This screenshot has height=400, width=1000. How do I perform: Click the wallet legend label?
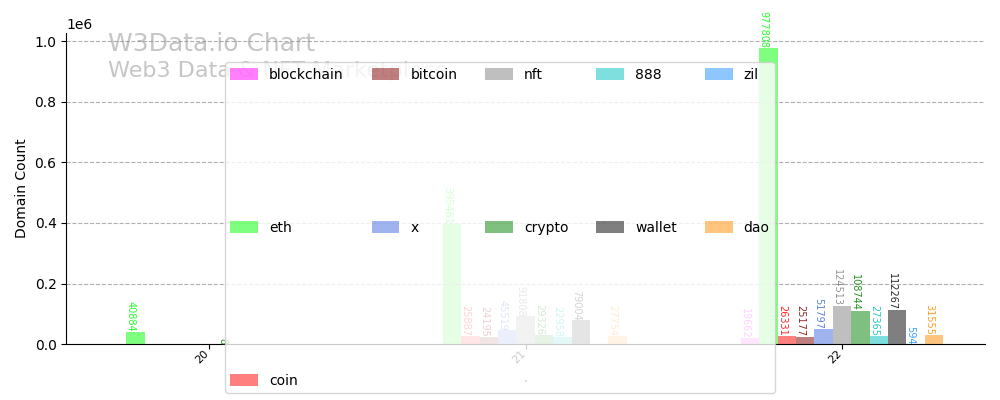[655, 227]
